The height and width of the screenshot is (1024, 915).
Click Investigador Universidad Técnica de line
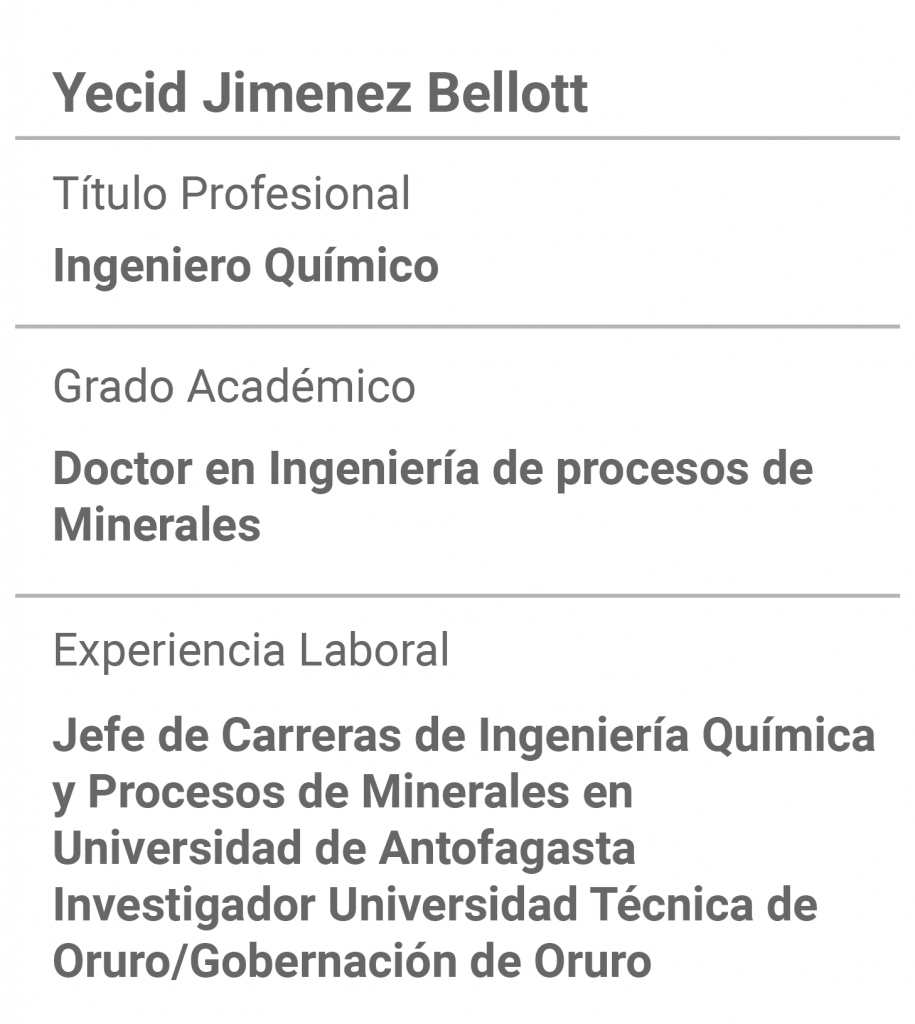click(435, 905)
